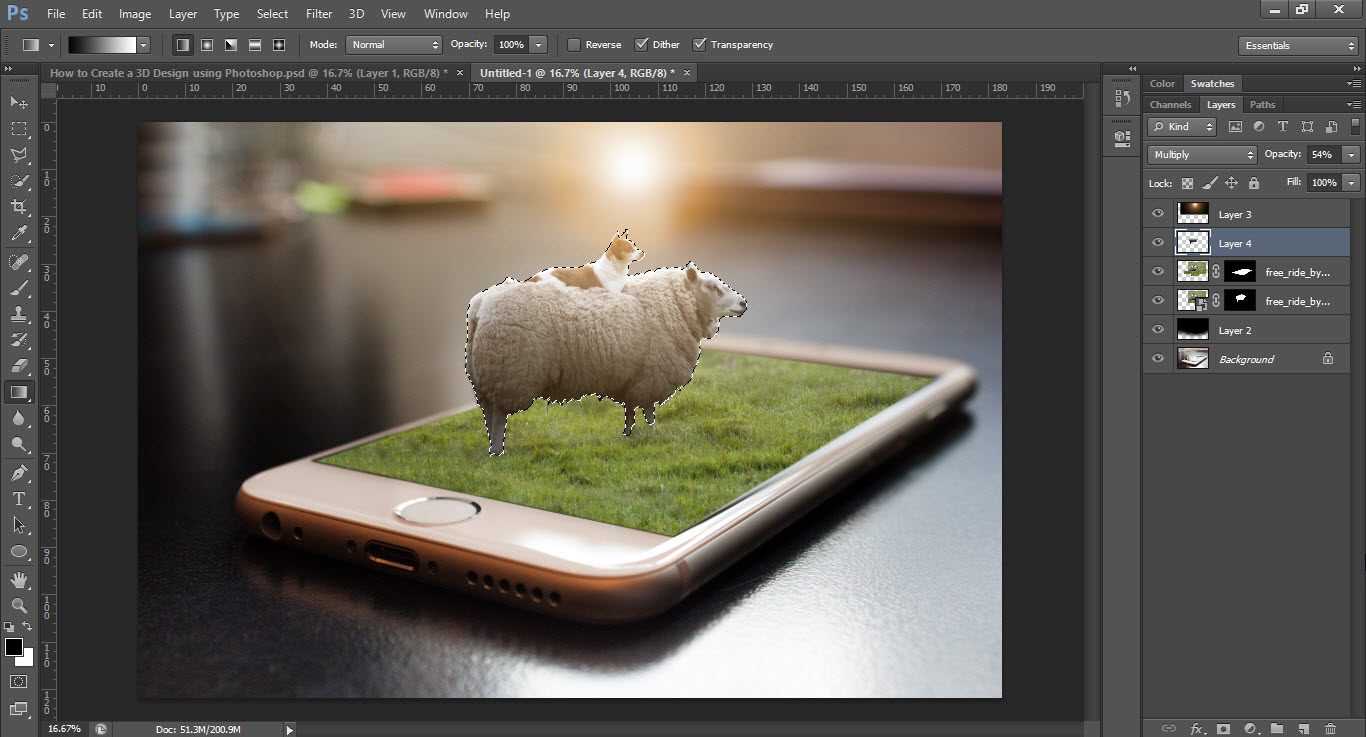Viewport: 1366px width, 737px height.
Task: Click the foreground color swatch
Action: [x=14, y=647]
